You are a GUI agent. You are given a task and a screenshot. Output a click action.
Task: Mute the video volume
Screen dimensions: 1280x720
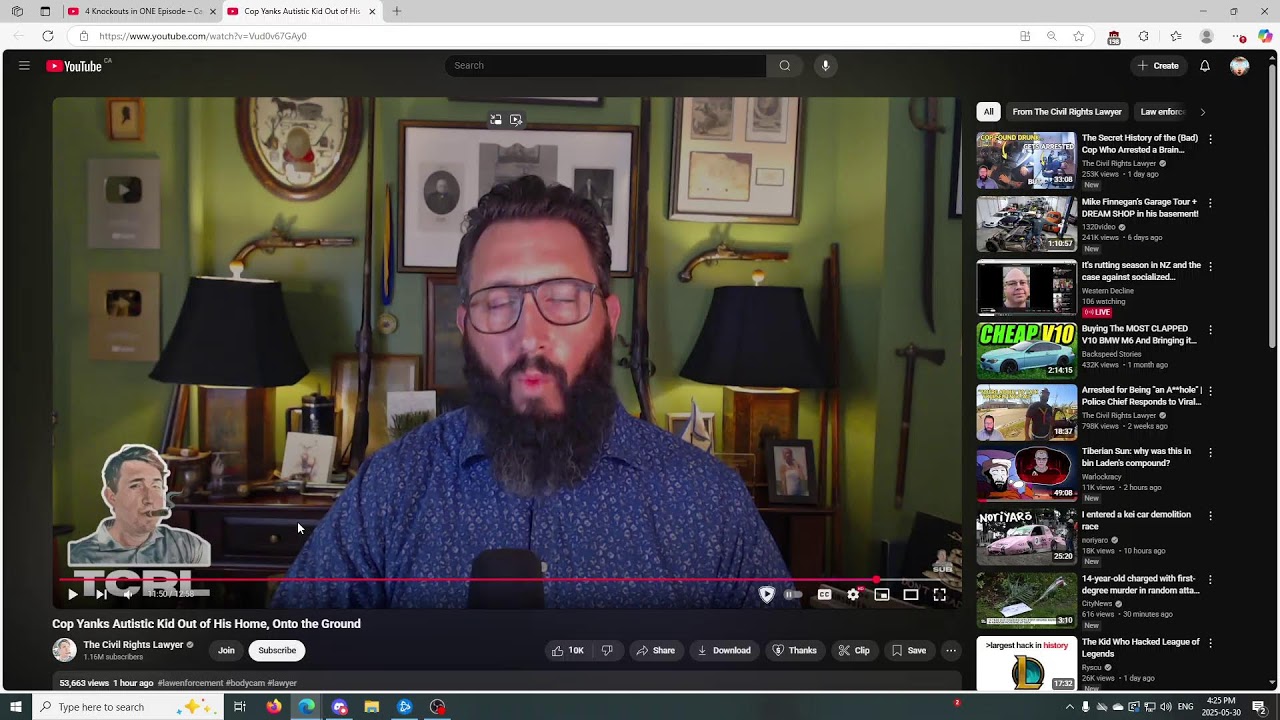pos(129,594)
